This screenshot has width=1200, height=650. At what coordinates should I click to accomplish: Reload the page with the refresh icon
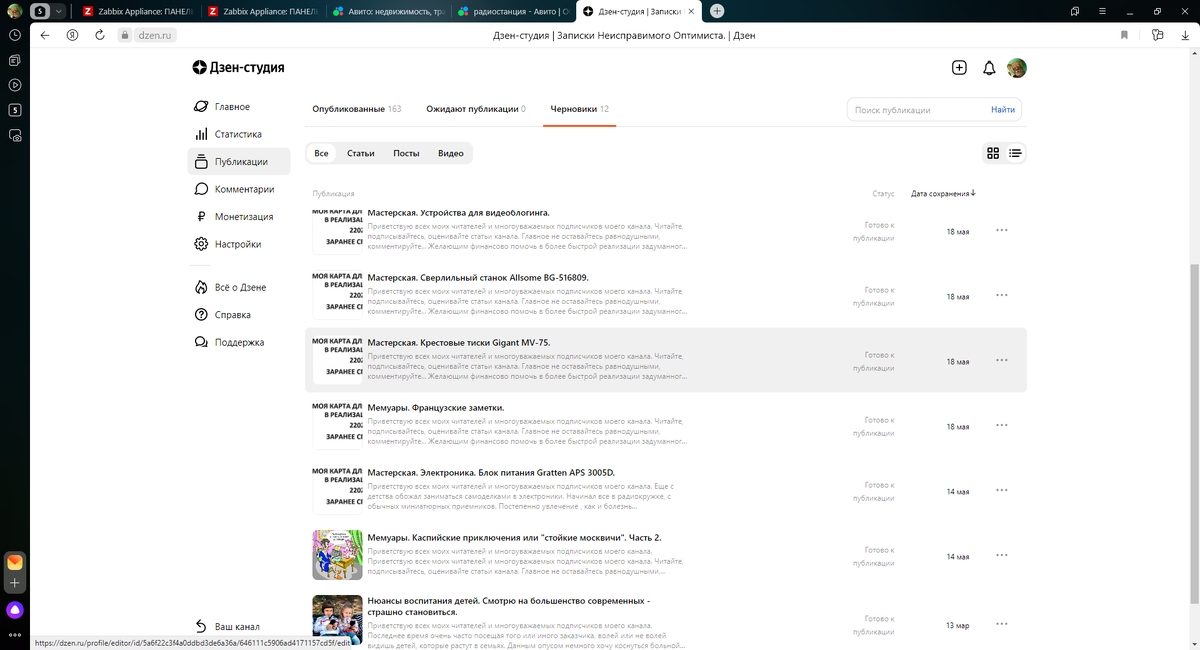point(100,34)
